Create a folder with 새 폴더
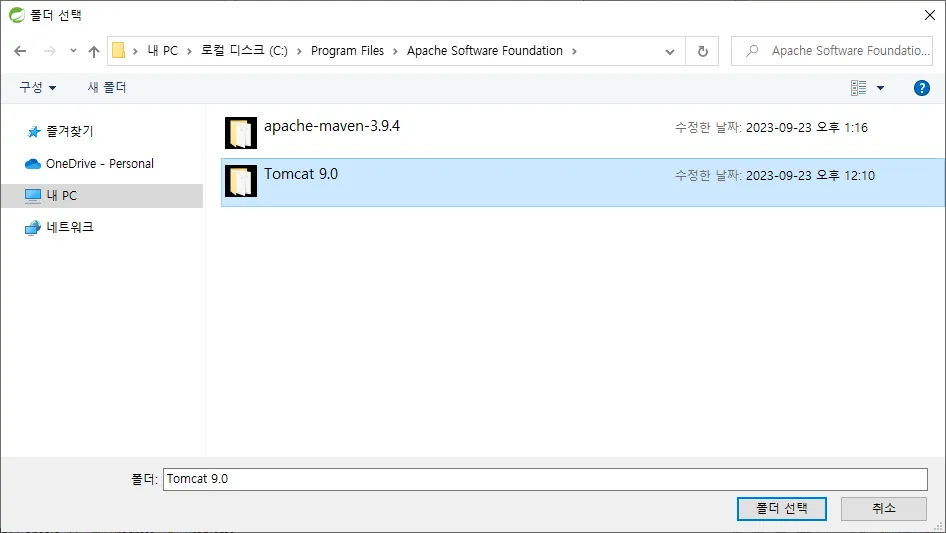The height and width of the screenshot is (533, 946). coord(107,88)
